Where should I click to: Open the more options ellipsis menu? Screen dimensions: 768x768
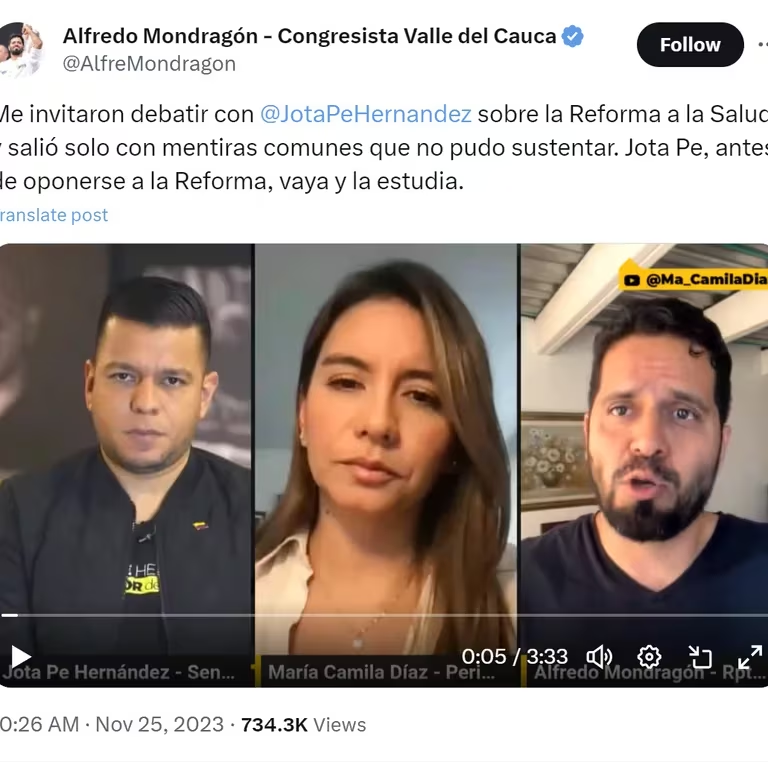762,45
